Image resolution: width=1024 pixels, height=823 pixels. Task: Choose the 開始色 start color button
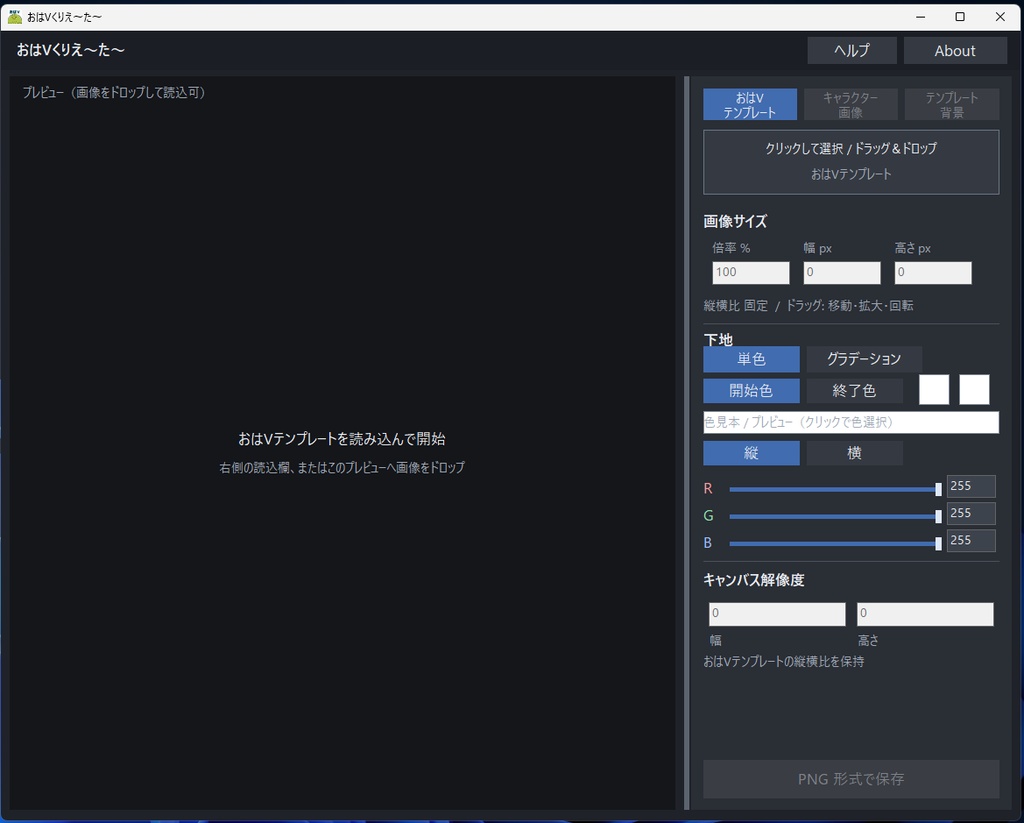click(751, 391)
